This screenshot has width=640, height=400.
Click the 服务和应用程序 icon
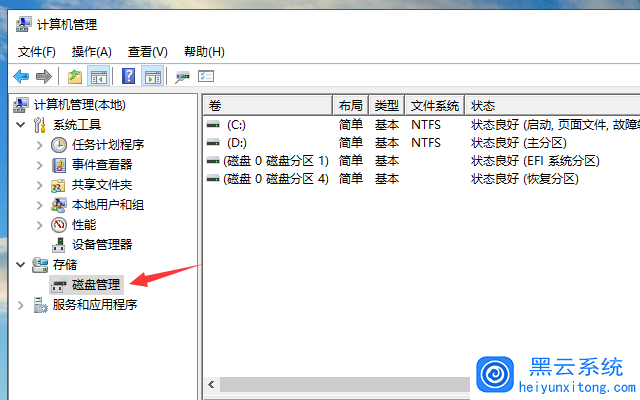40,305
